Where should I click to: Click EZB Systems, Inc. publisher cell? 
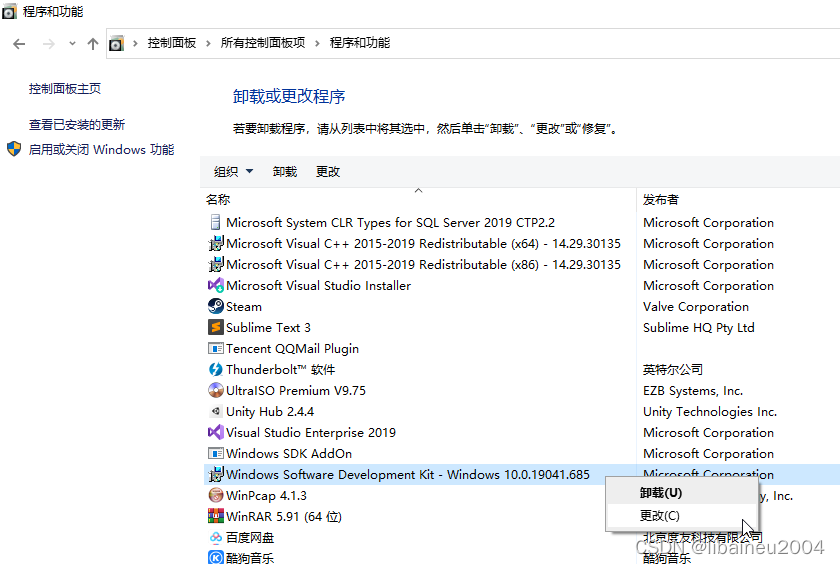693,391
